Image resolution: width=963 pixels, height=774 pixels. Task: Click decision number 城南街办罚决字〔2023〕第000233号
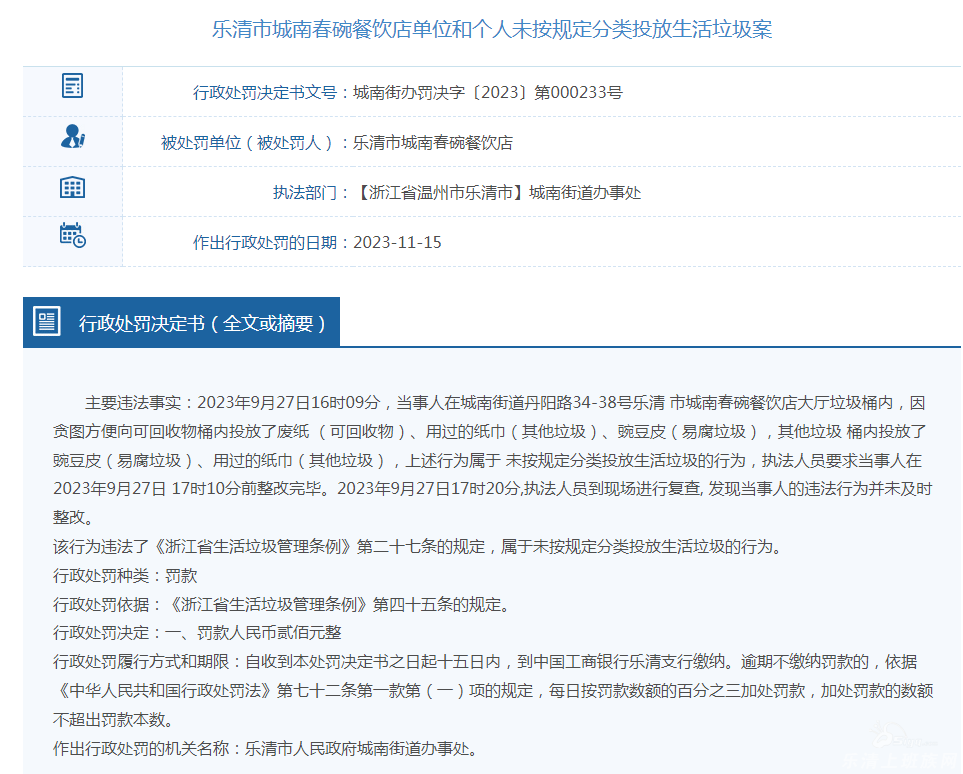(x=488, y=93)
